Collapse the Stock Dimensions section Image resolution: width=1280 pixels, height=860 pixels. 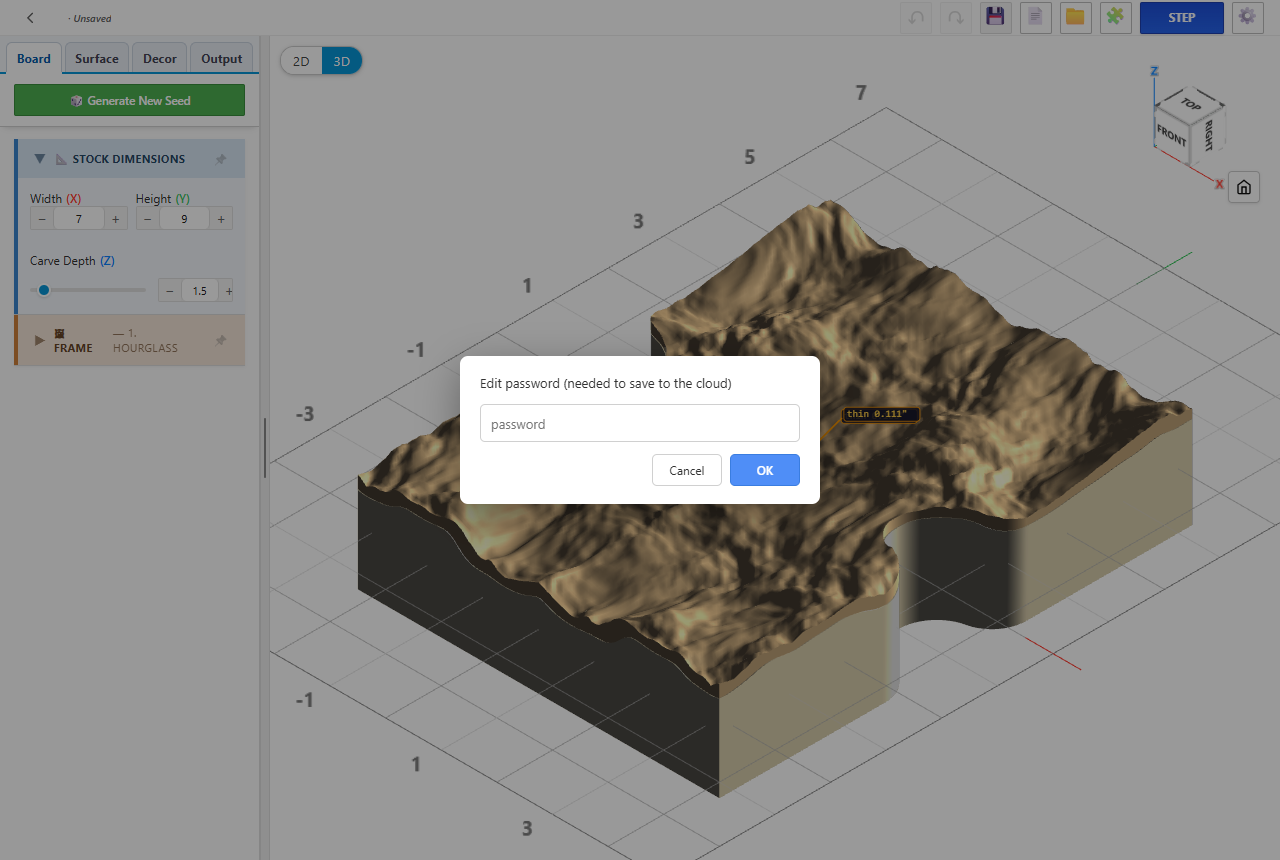tap(40, 159)
